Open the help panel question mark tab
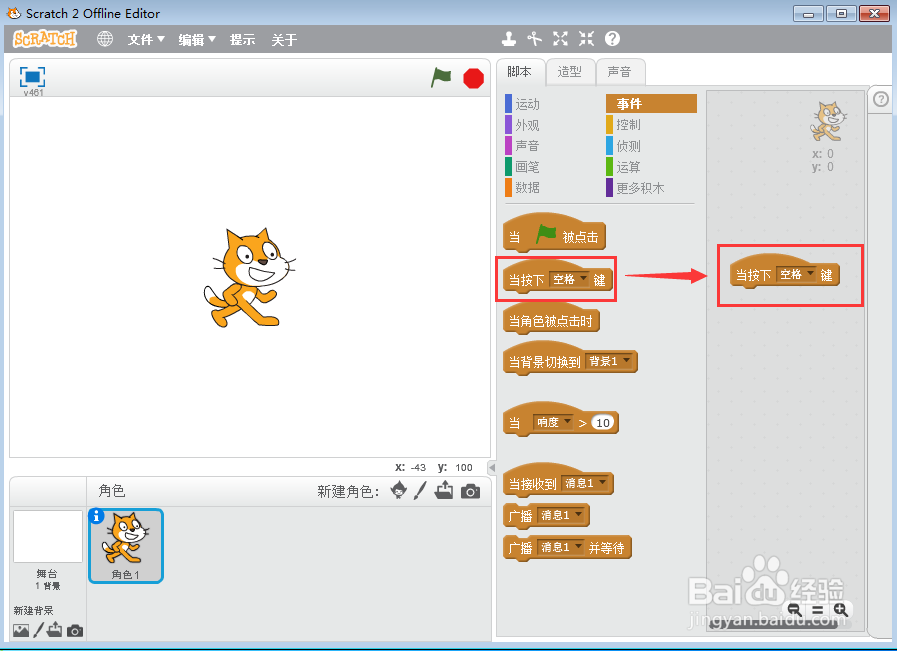This screenshot has height=651, width=897. (881, 100)
